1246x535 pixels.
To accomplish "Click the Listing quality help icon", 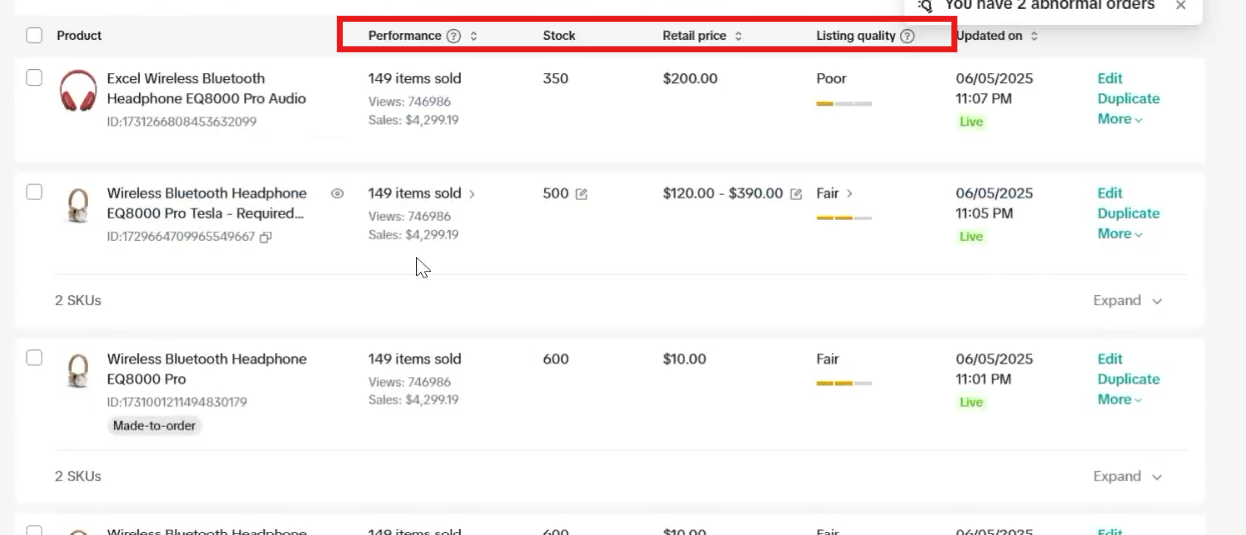I will coord(907,36).
